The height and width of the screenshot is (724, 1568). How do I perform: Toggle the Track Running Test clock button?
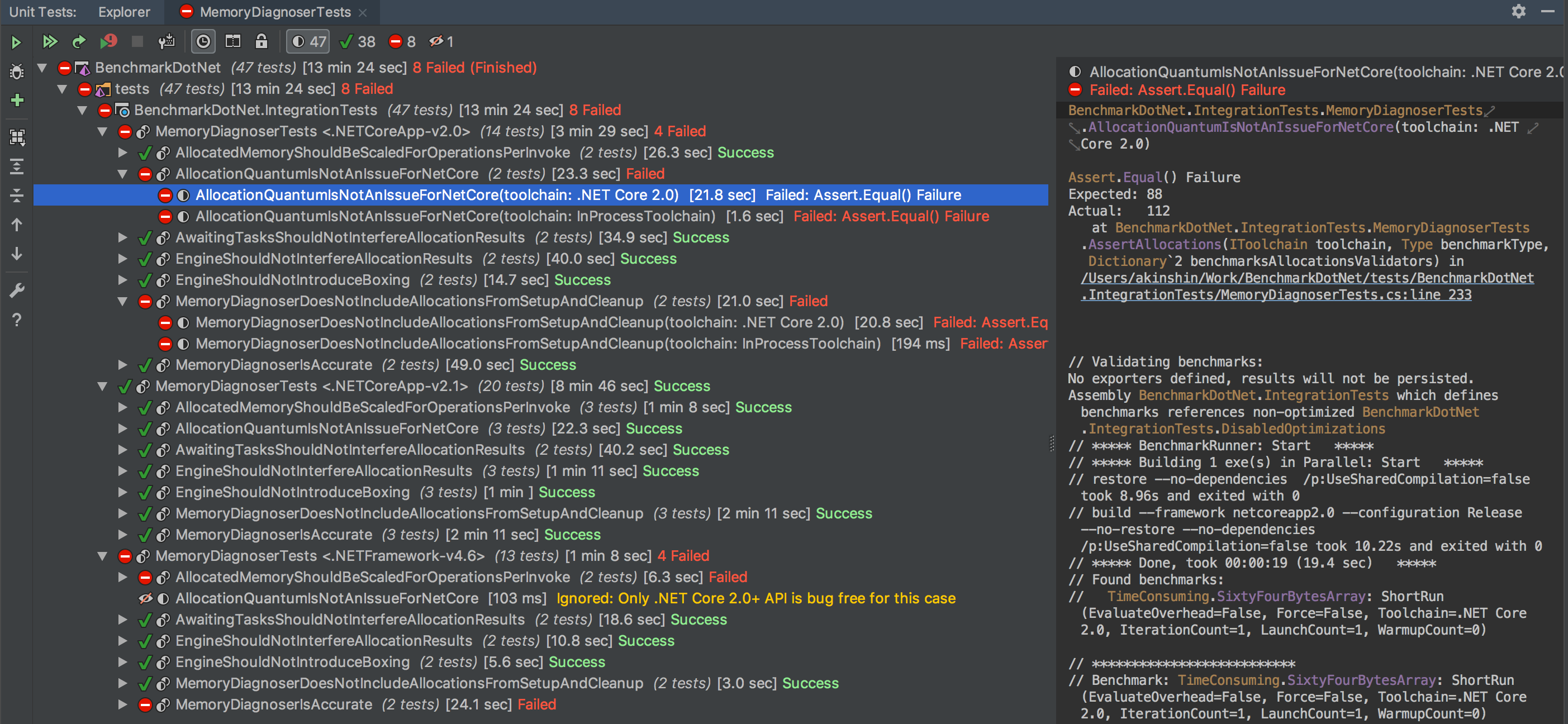pos(203,41)
